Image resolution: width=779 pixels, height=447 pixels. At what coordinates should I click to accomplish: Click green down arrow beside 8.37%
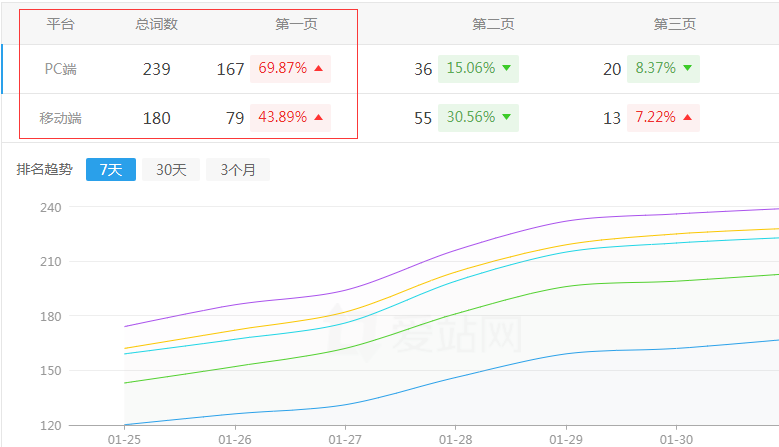click(687, 69)
